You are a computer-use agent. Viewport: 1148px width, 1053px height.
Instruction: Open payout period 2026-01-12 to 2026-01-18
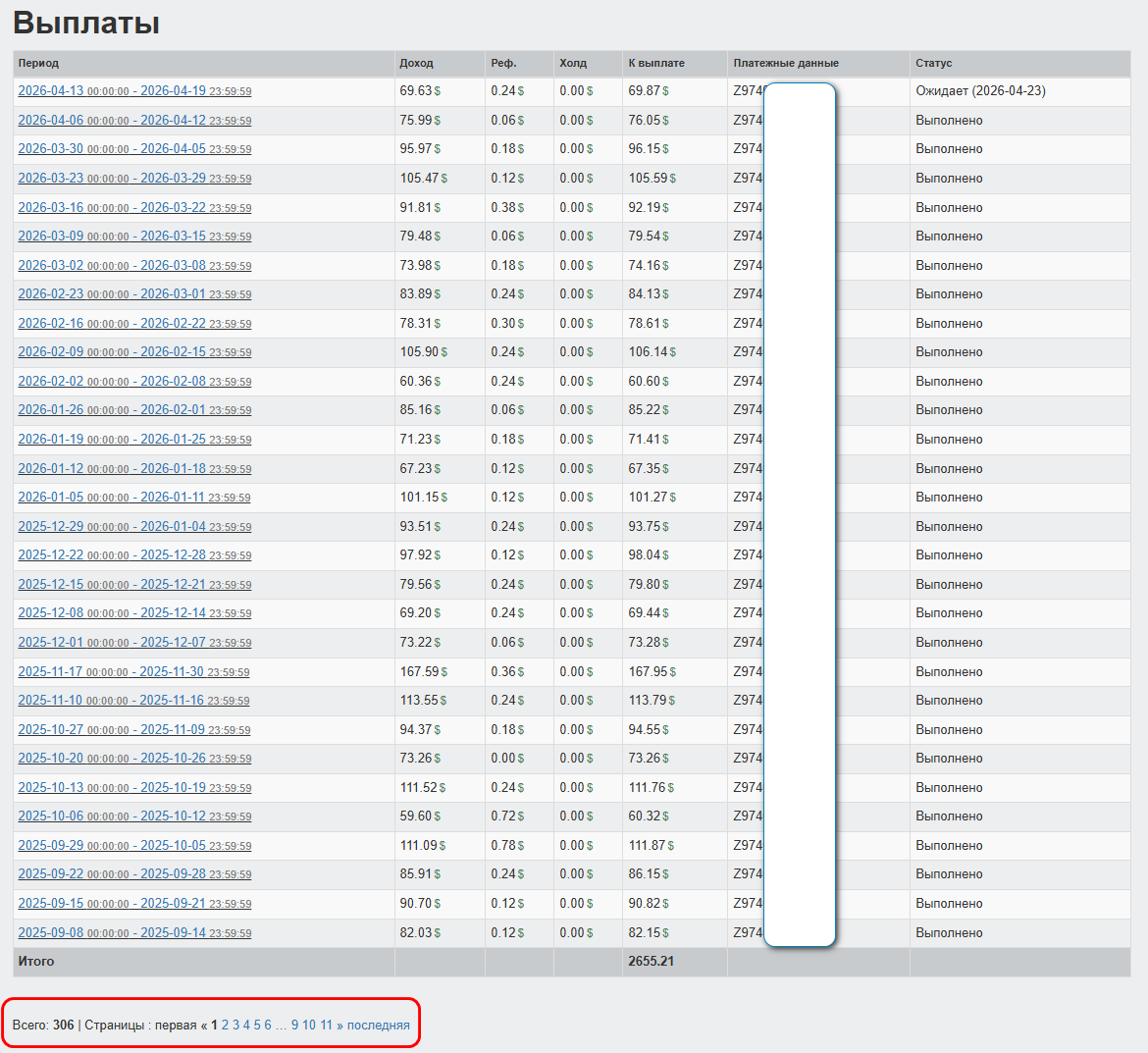point(134,468)
